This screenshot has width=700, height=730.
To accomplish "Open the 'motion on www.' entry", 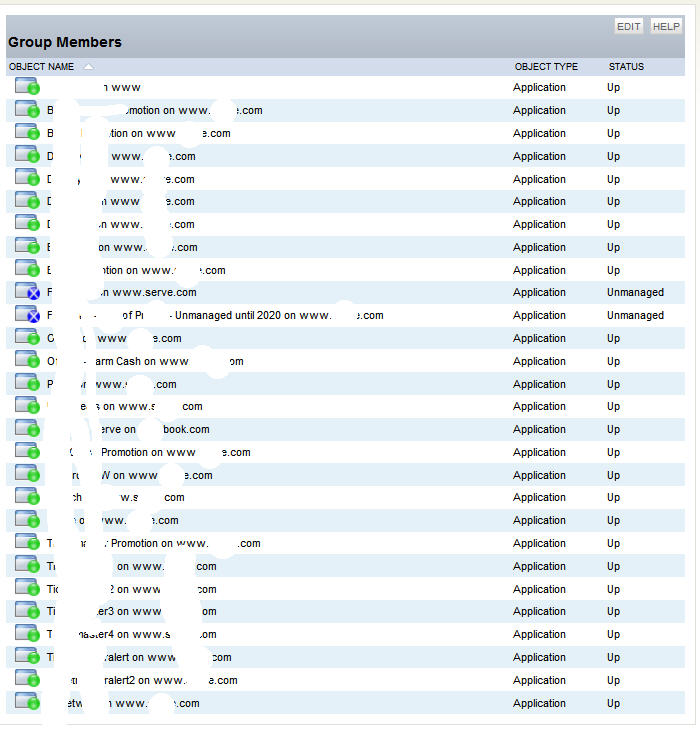I will pyautogui.click(x=155, y=110).
